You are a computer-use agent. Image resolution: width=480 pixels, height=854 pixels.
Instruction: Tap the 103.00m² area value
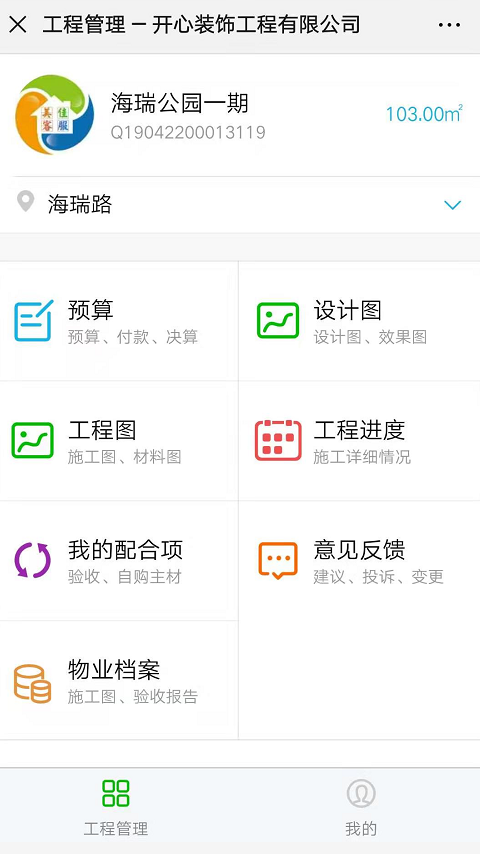[424, 113]
